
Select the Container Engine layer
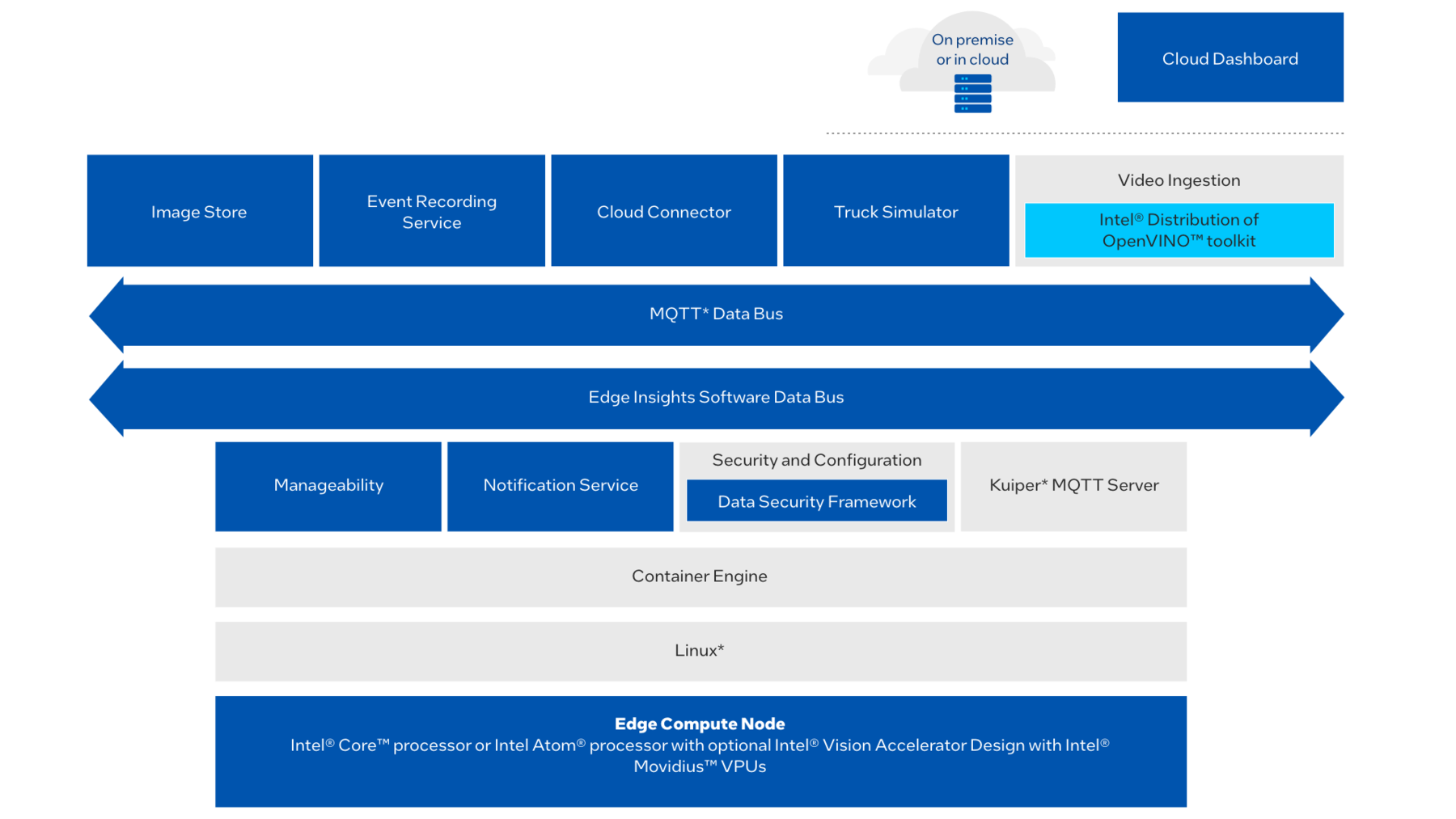pos(700,577)
